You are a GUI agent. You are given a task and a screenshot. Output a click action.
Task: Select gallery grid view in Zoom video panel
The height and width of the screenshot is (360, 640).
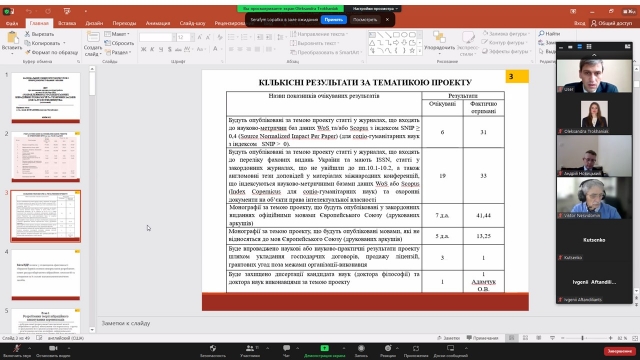click(x=589, y=47)
